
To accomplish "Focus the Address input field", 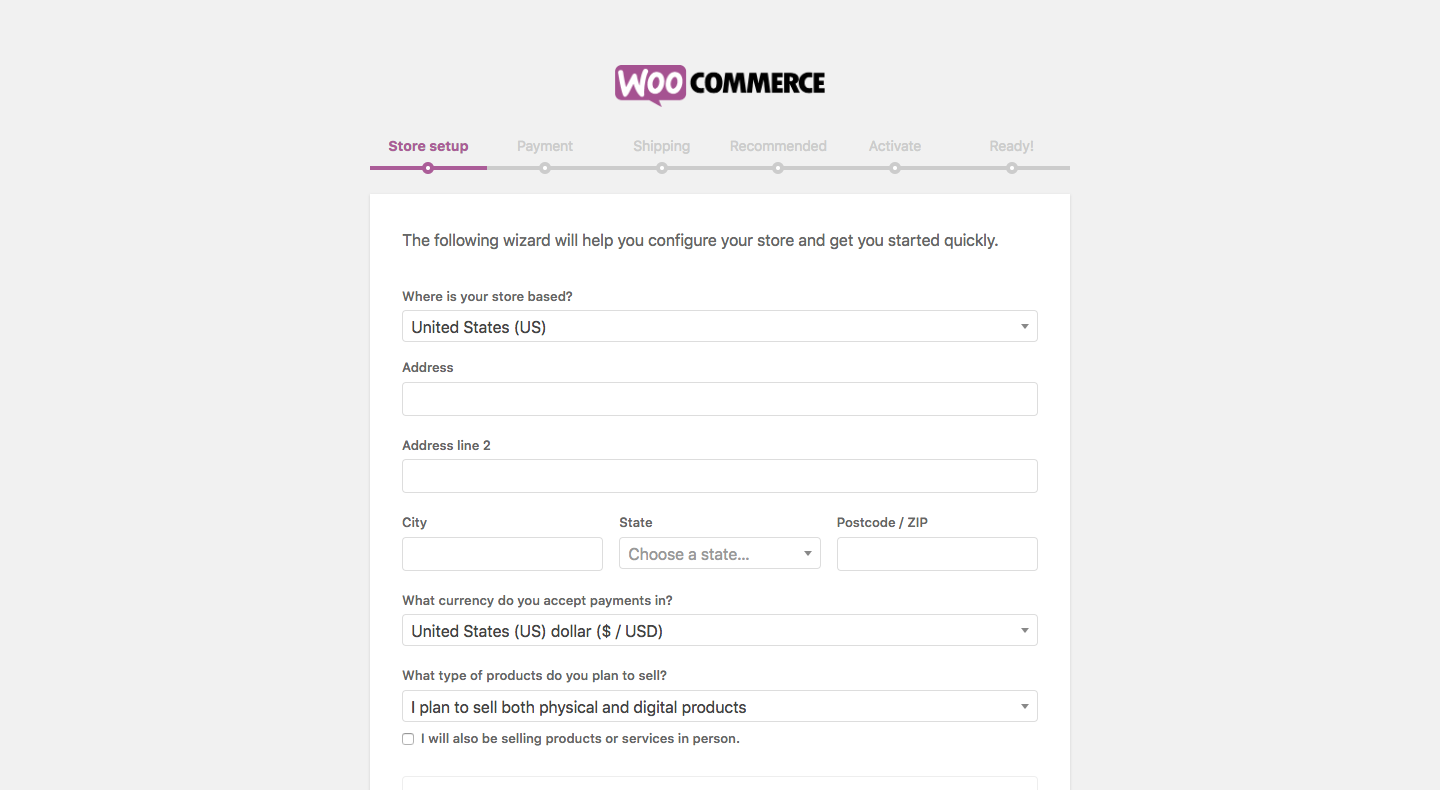I will coord(720,399).
